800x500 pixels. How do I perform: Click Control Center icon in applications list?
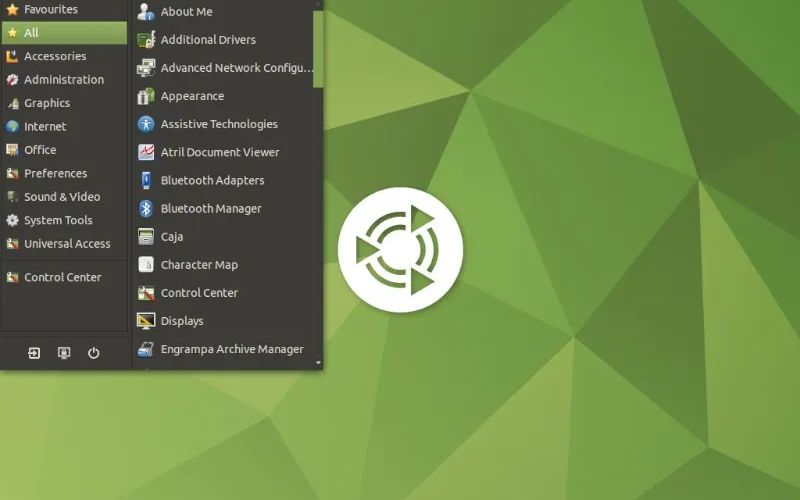pos(146,293)
